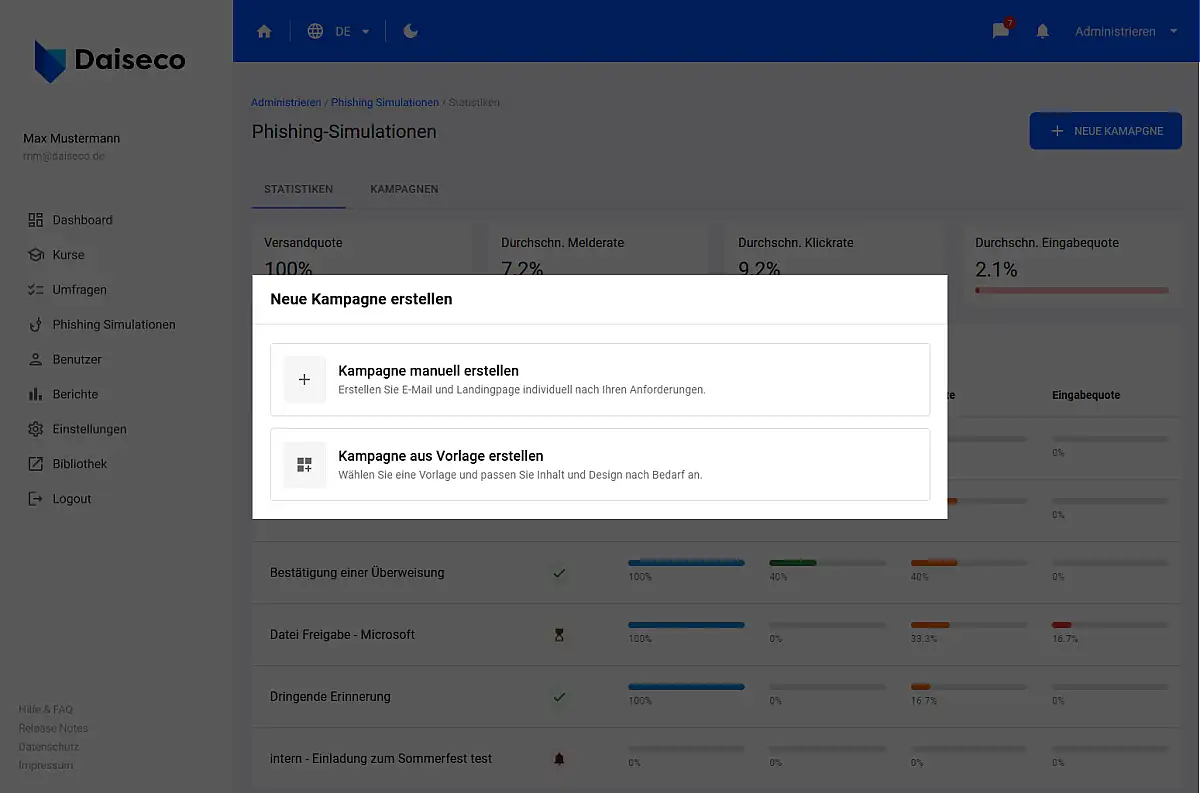Screen dimensions: 1200x793
Task: Click the Eingabequote bar for Datei Freigabe
Action: [x=1109, y=625]
